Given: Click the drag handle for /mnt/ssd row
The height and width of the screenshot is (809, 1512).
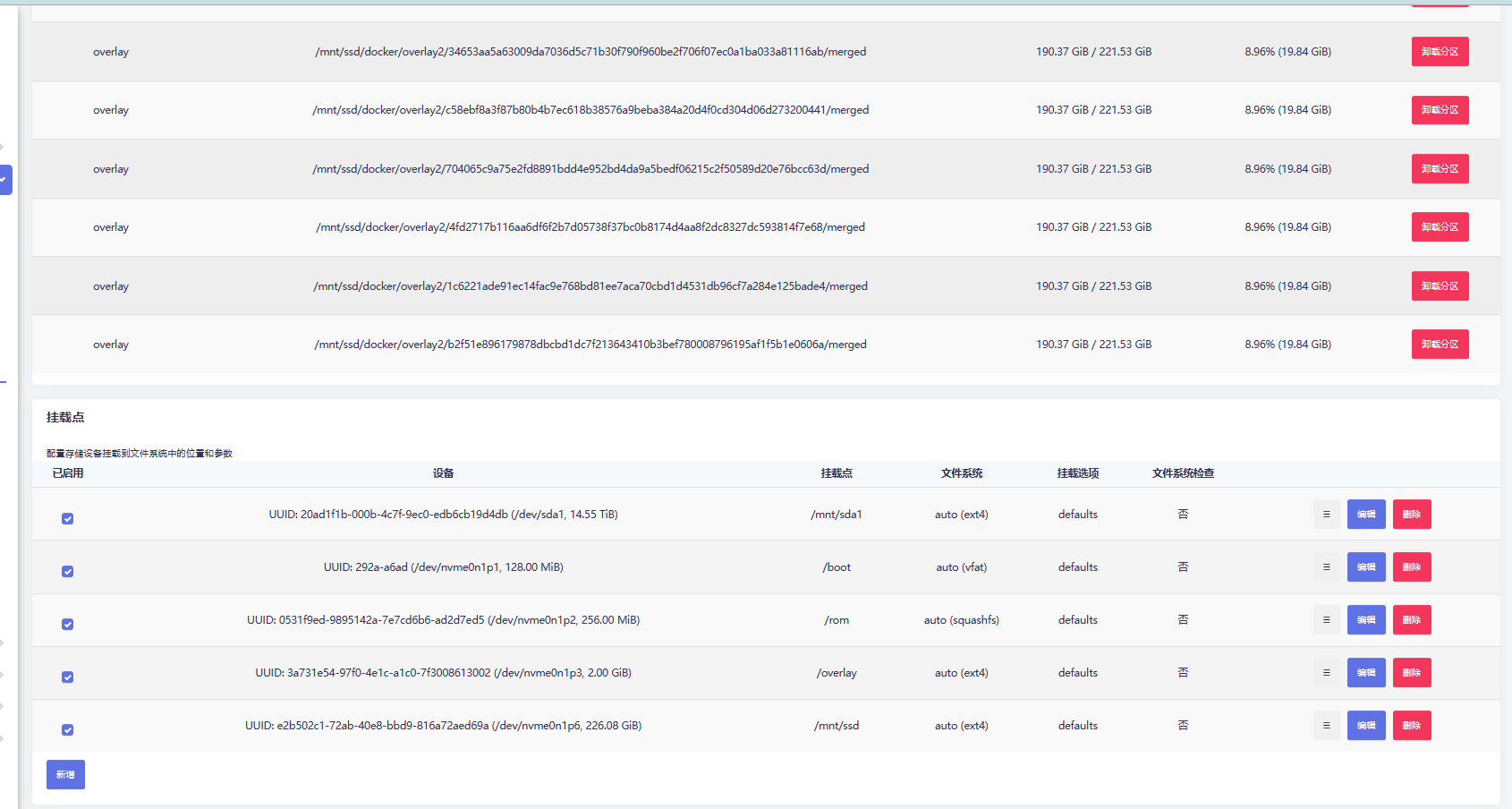Looking at the screenshot, I should [1326, 726].
